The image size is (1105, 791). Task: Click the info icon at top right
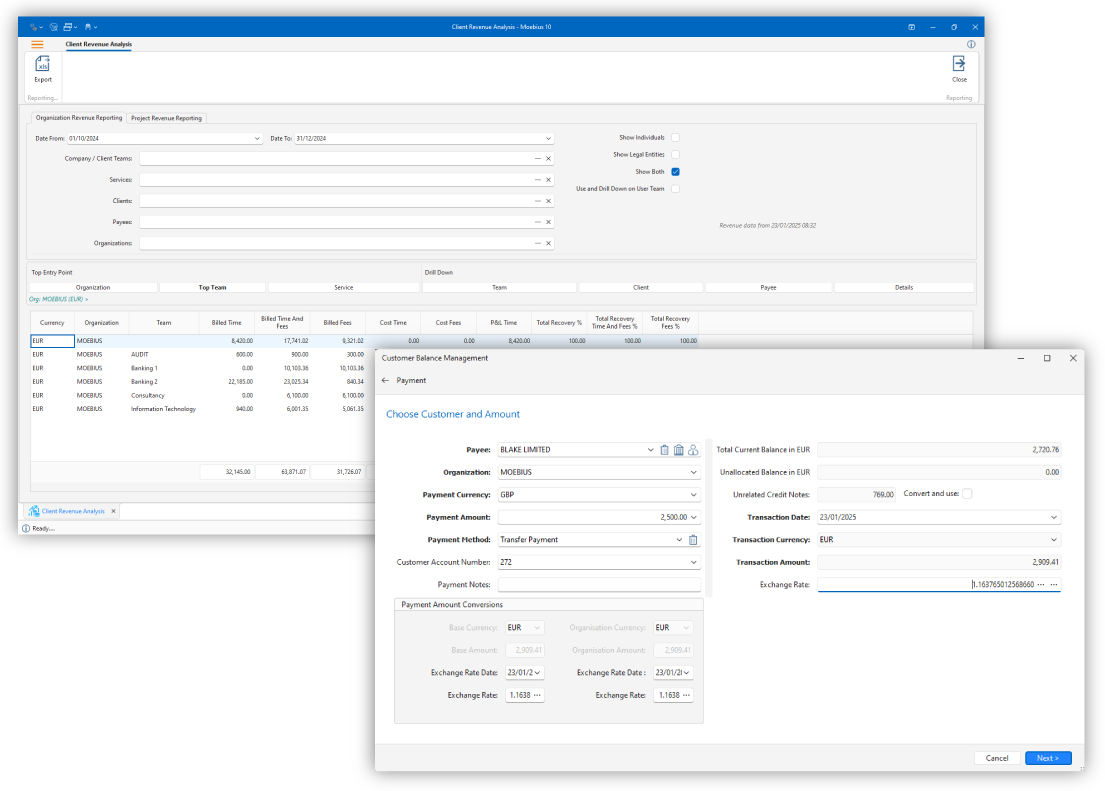tap(970, 45)
